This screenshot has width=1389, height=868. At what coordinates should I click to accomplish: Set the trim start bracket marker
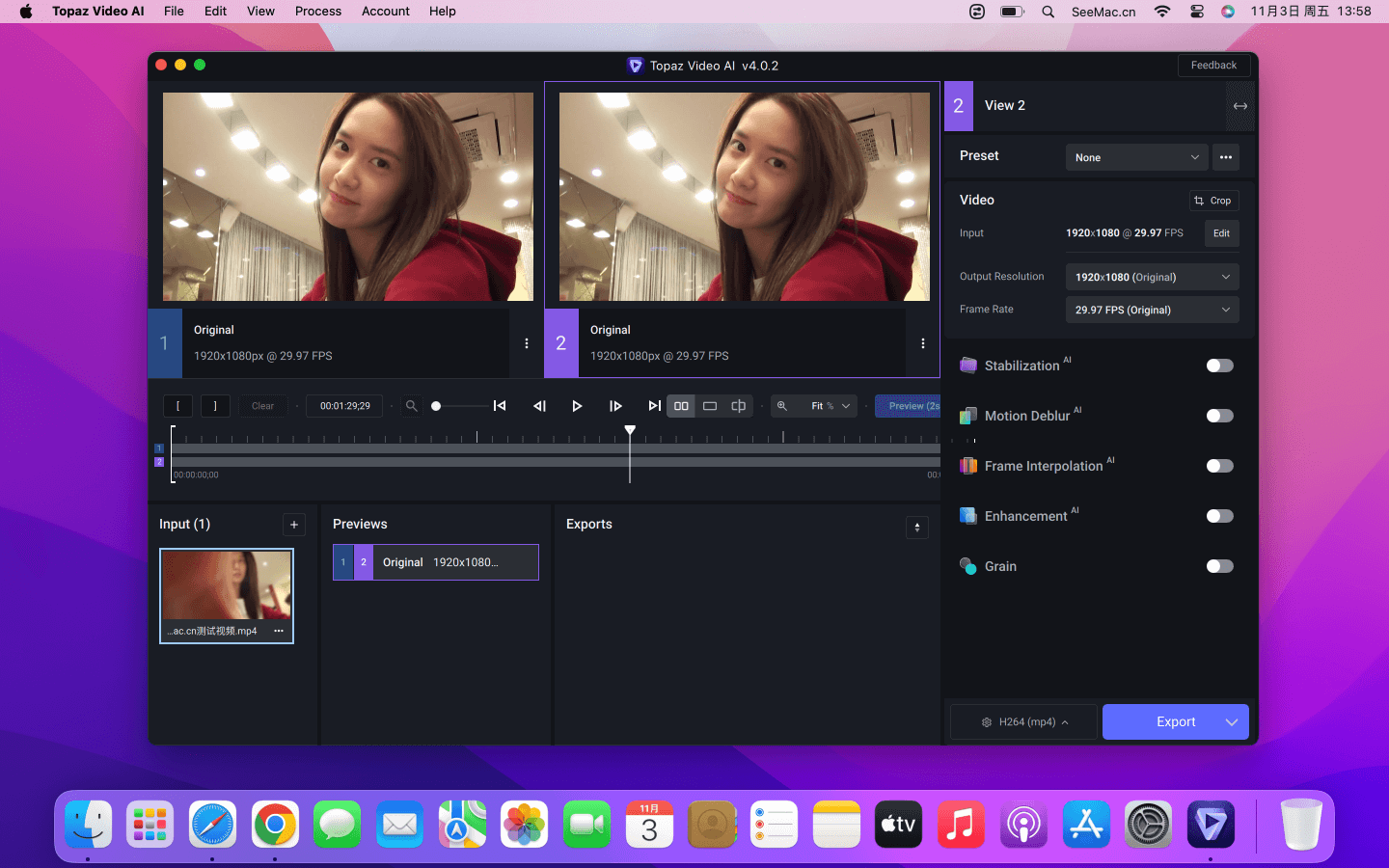pos(177,406)
